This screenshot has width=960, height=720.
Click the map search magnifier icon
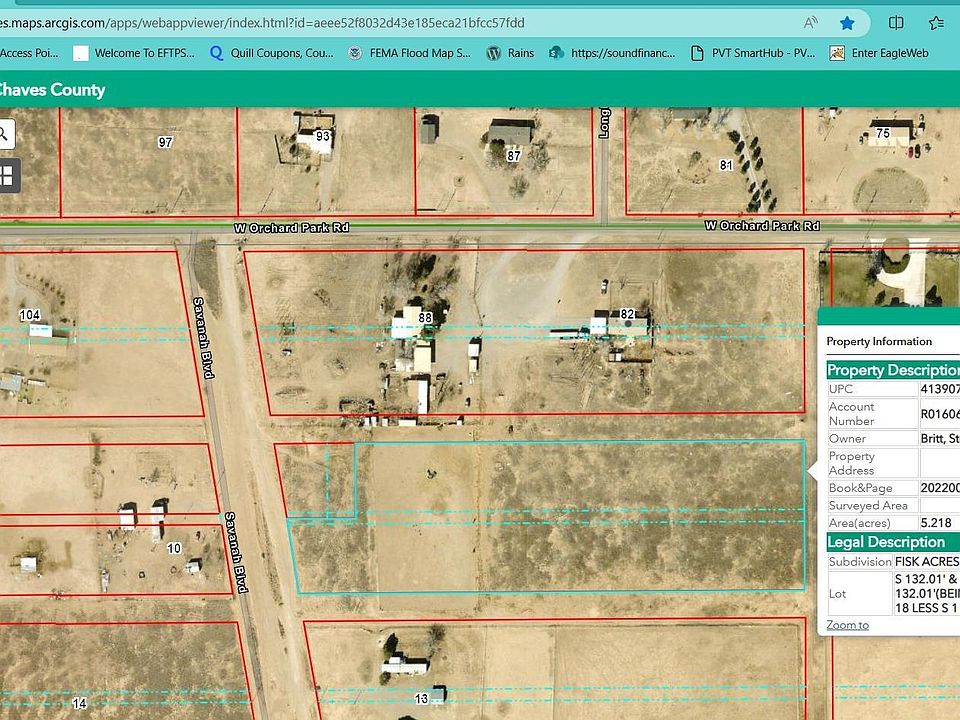5,133
